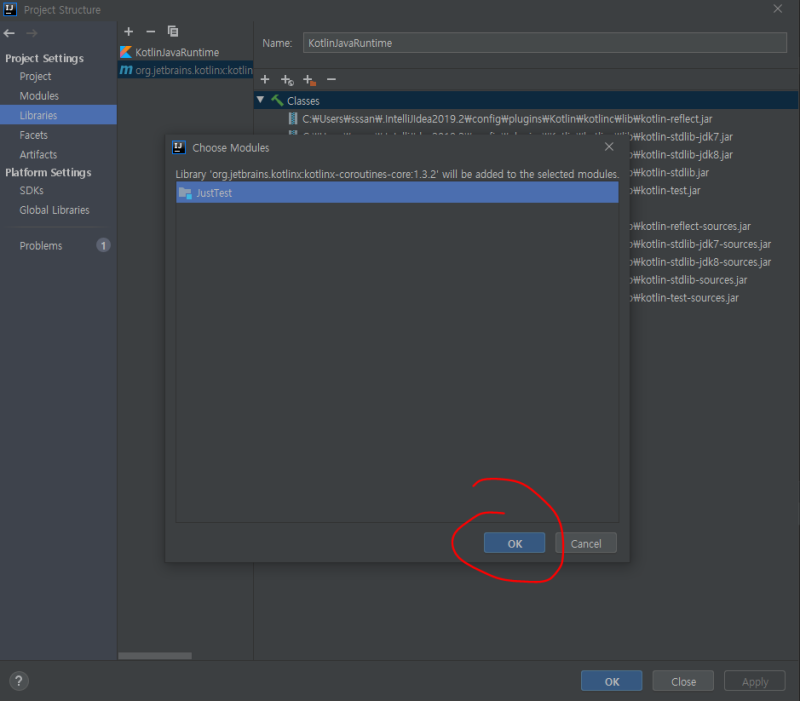Click the exclude icon in the roots toolbar

click(309, 79)
